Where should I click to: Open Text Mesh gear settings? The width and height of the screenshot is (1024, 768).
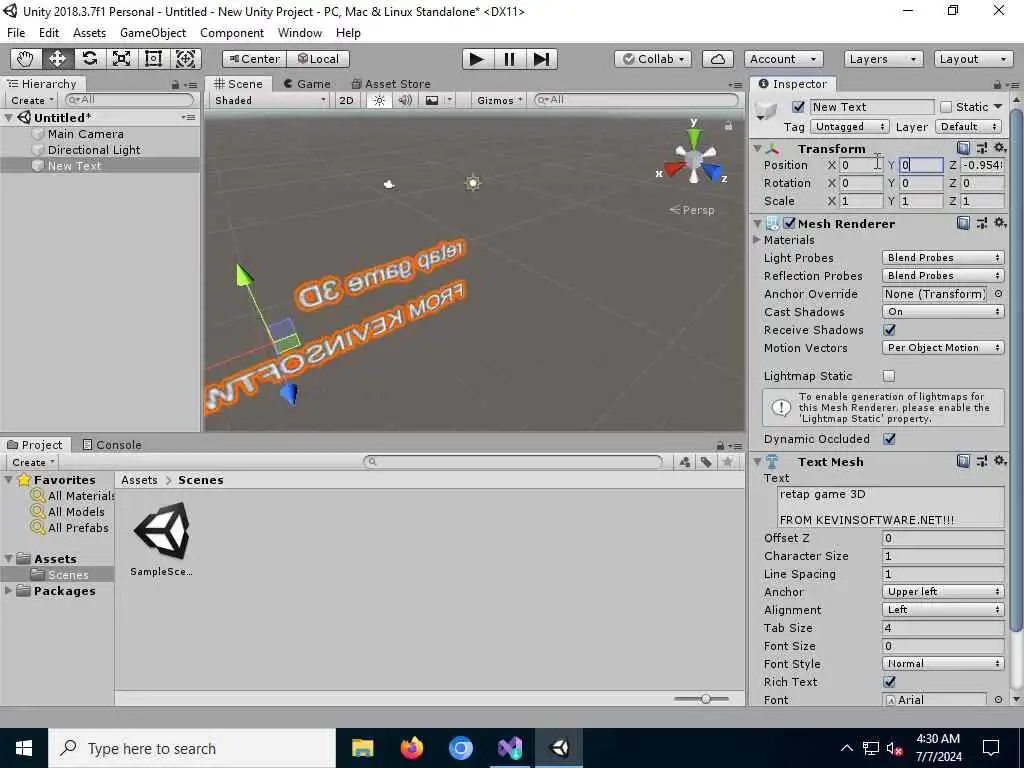tap(1000, 461)
